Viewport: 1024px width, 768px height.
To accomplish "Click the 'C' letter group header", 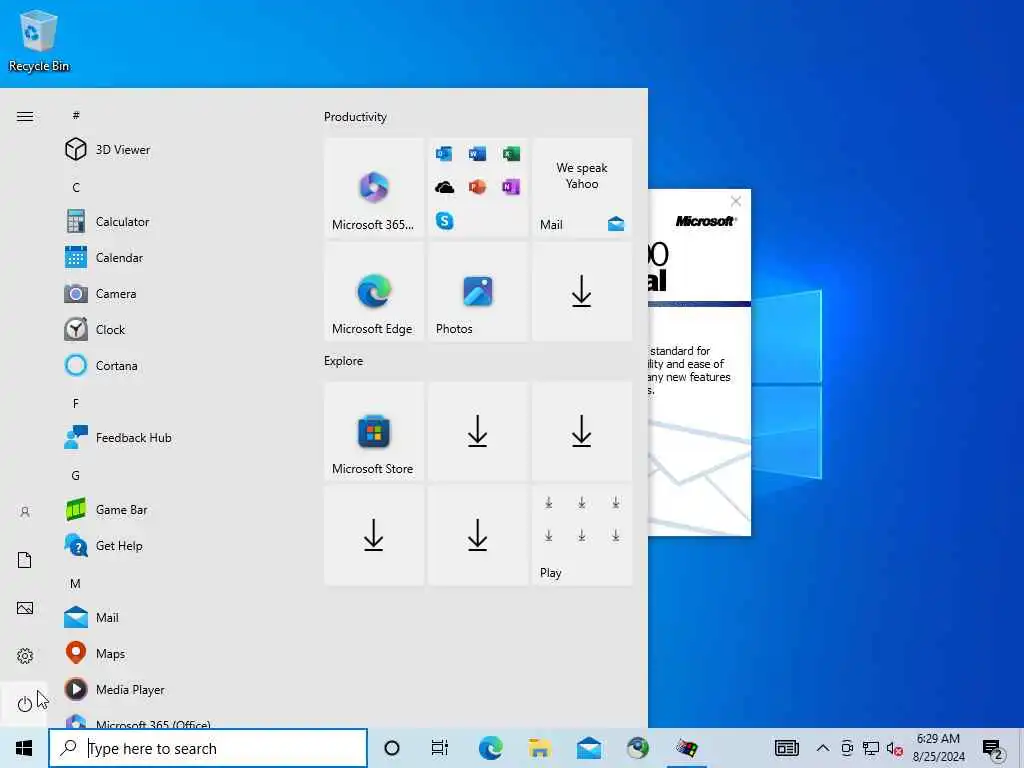I will click(76, 187).
